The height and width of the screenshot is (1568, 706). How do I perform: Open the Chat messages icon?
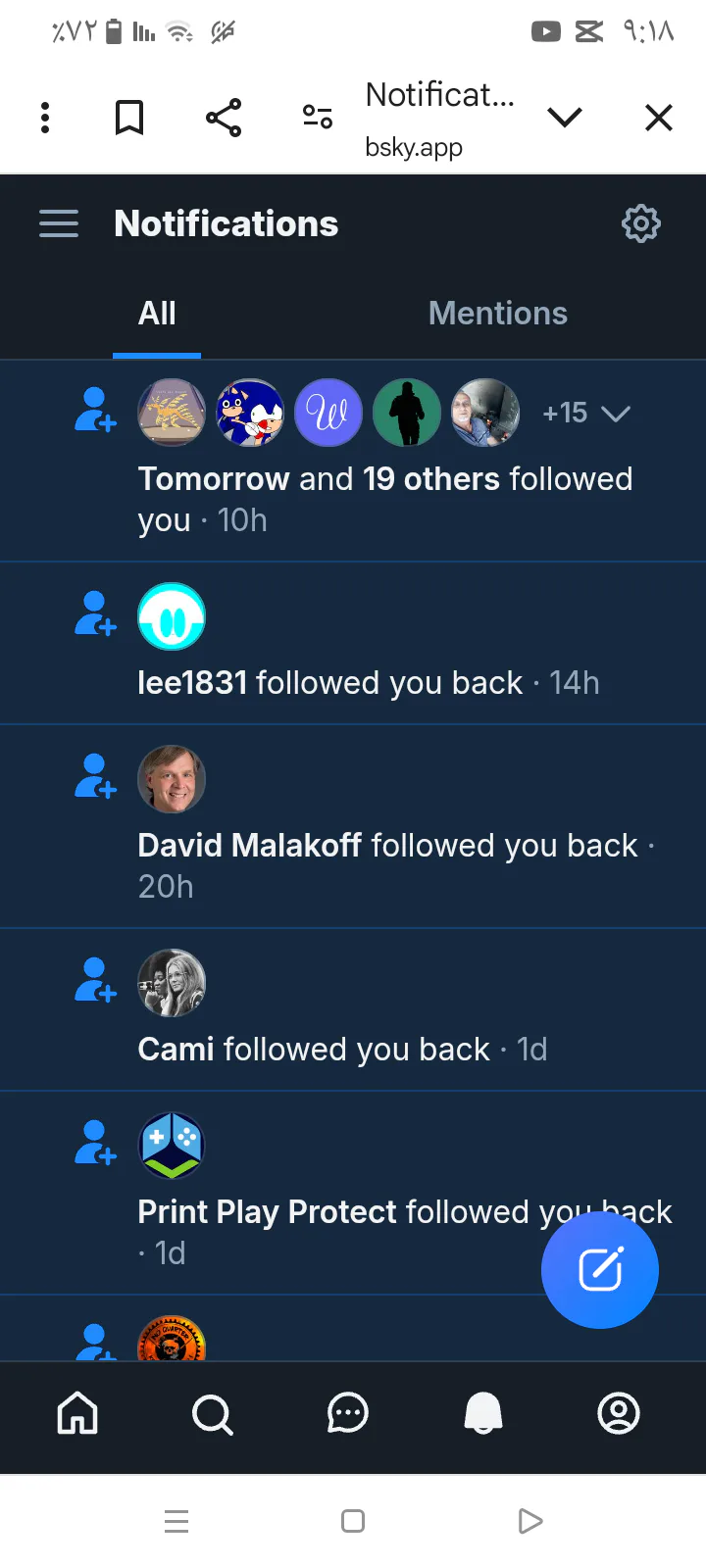click(x=347, y=1413)
